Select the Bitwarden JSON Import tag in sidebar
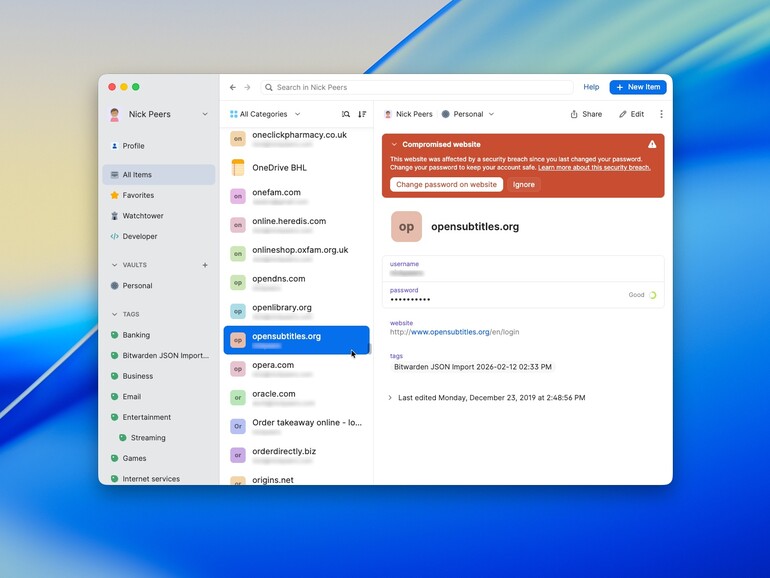Image resolution: width=770 pixels, height=578 pixels. tap(159, 356)
